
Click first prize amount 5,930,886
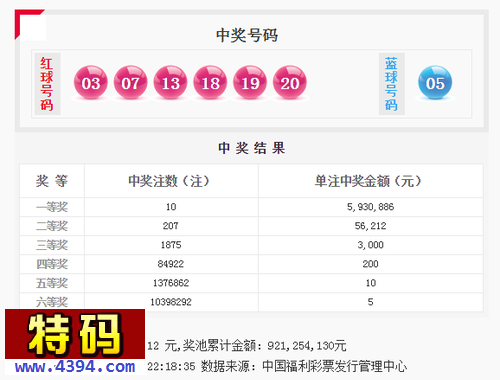click(370, 207)
